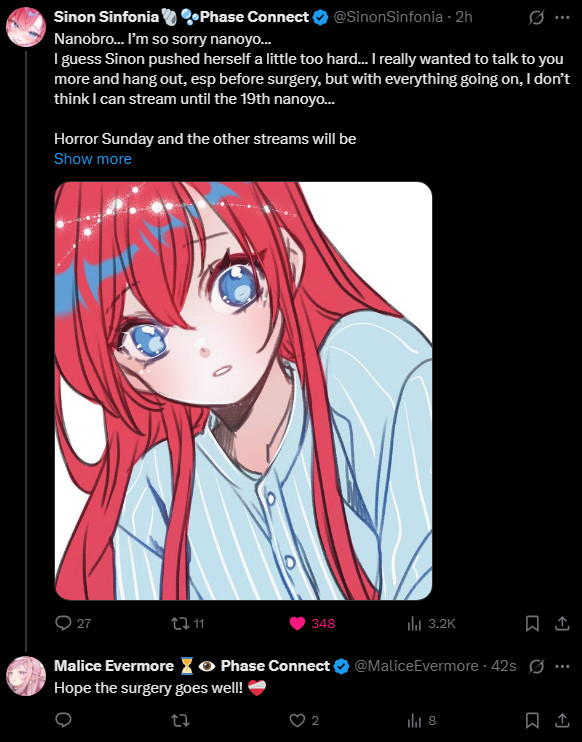Open the red-haired anime girl image
The image size is (582, 742).
tap(243, 391)
